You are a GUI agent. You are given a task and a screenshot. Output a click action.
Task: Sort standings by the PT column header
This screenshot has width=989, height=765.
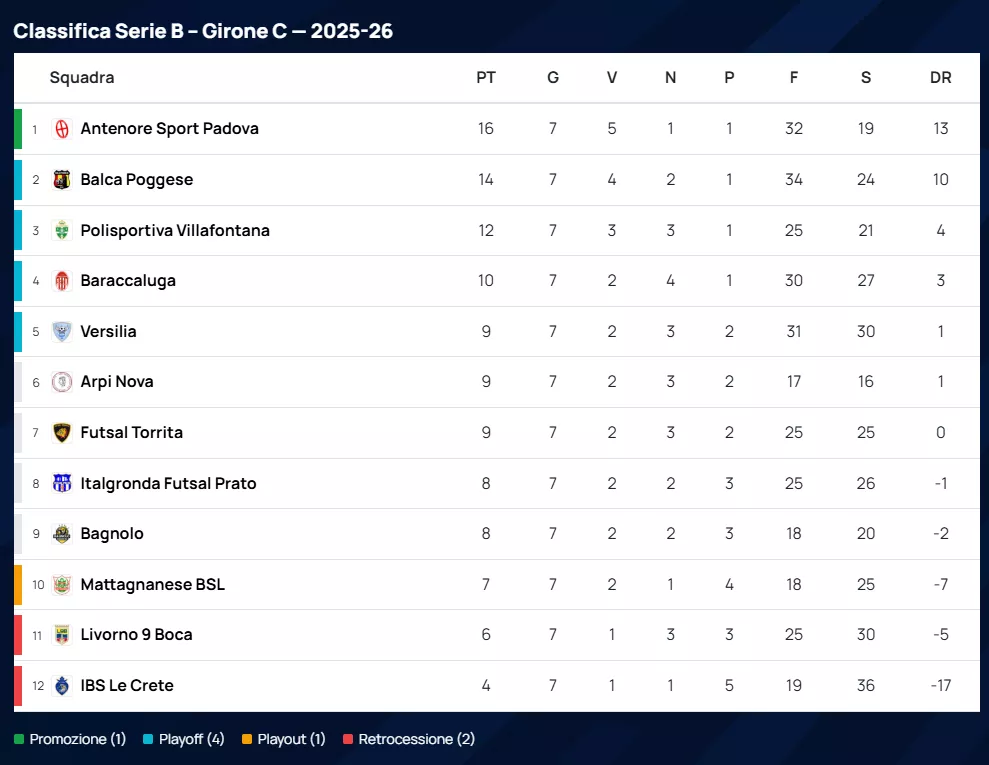pos(486,78)
